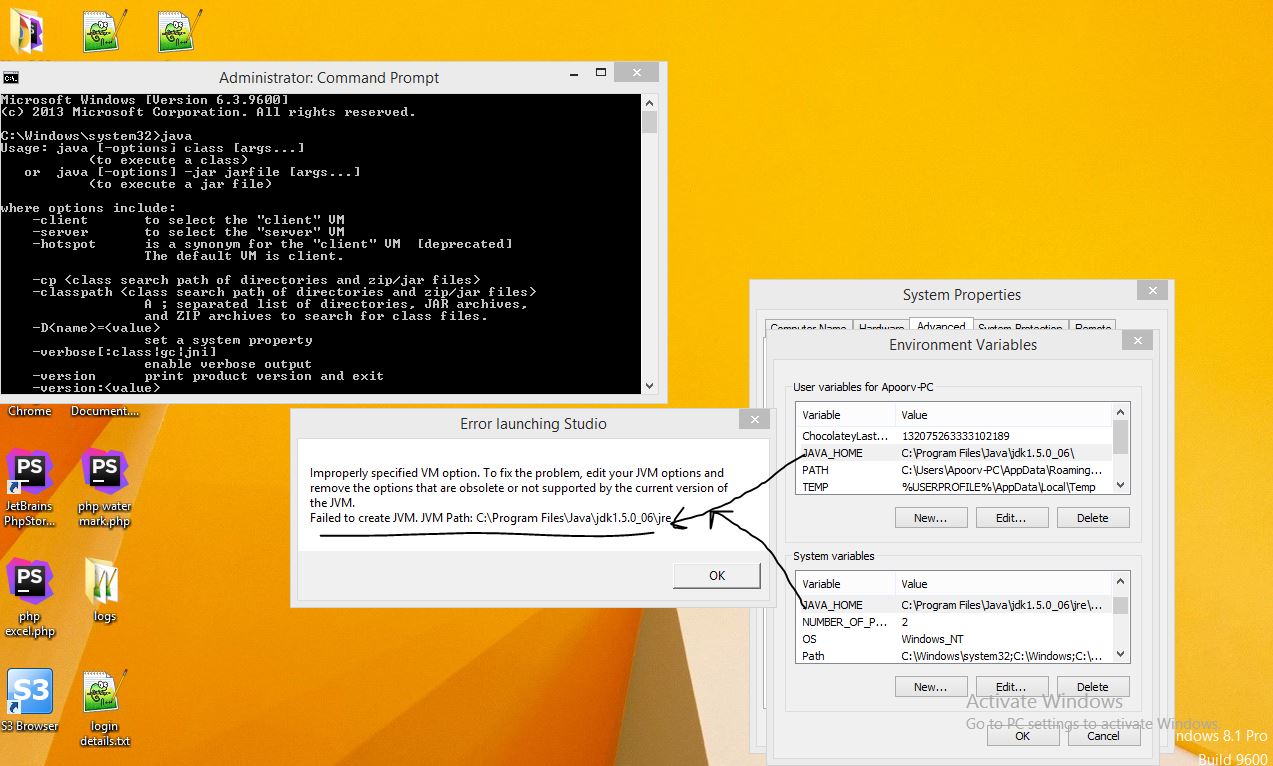Image resolution: width=1273 pixels, height=766 pixels.
Task: Click OK in Error launching Studio dialog
Action: click(x=717, y=575)
